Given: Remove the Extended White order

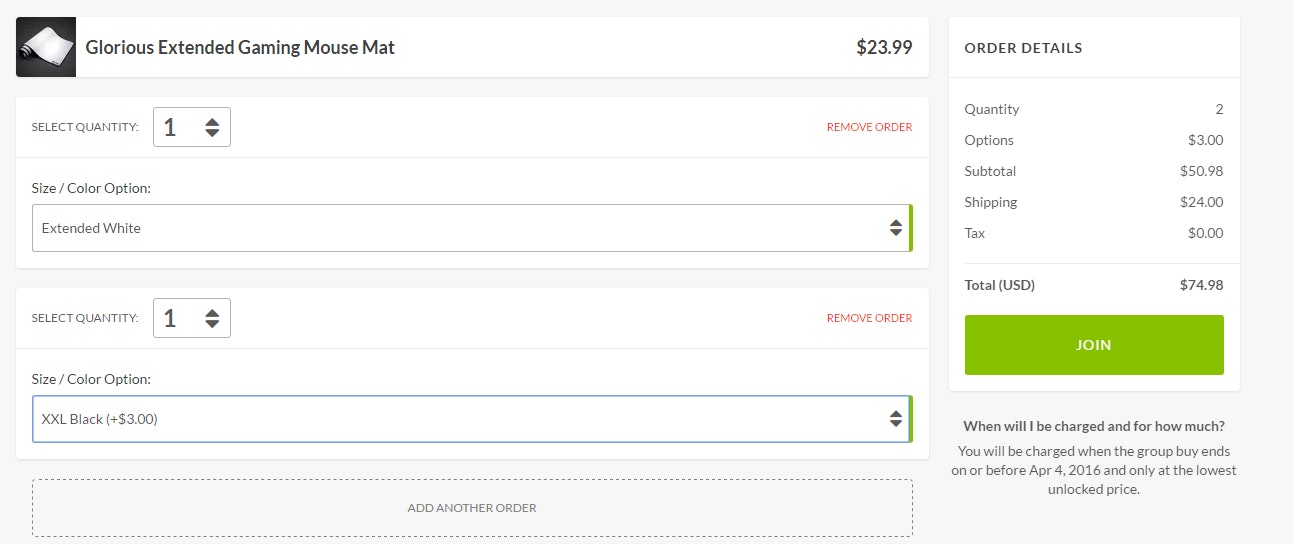Looking at the screenshot, I should pos(869,127).
